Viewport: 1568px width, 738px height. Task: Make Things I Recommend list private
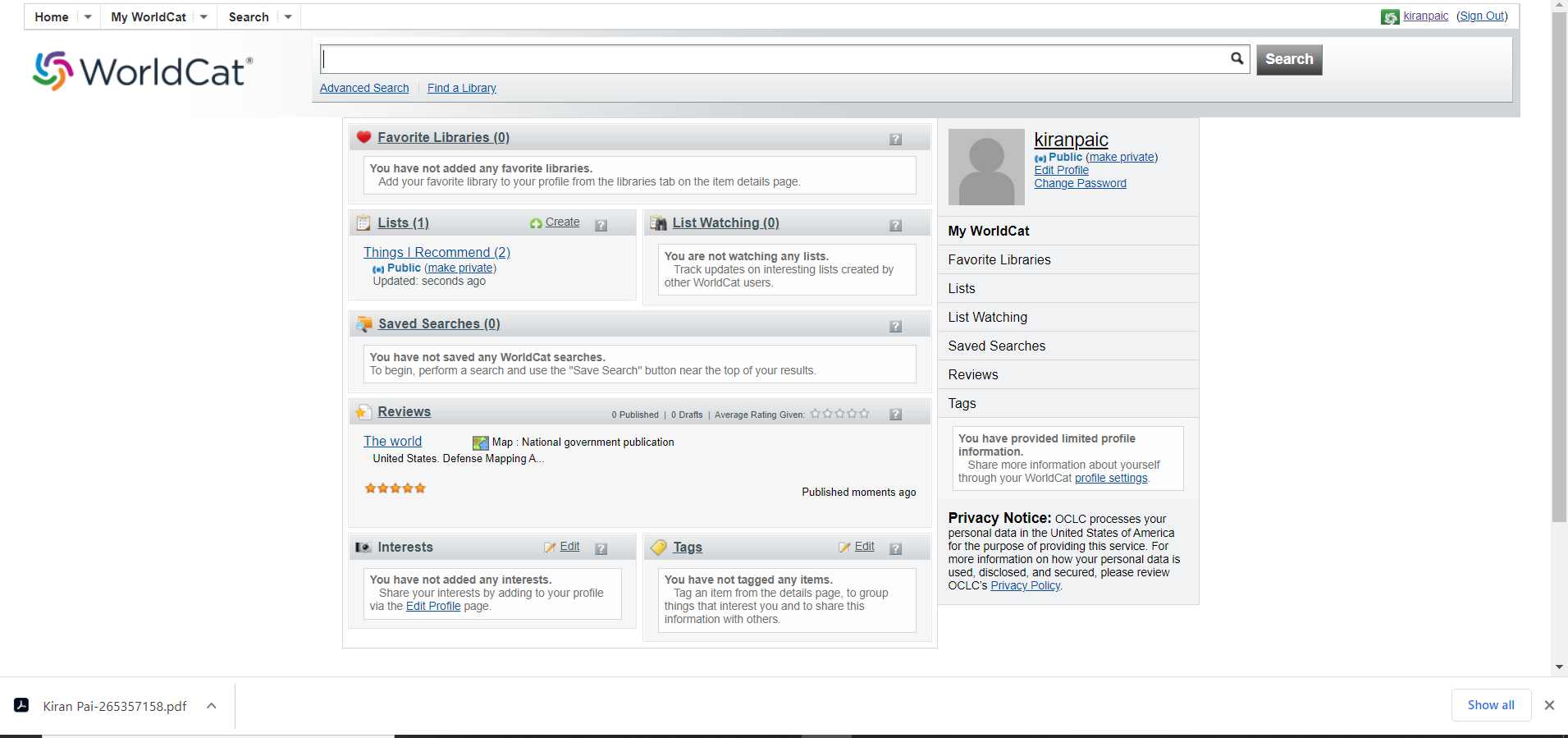(459, 268)
